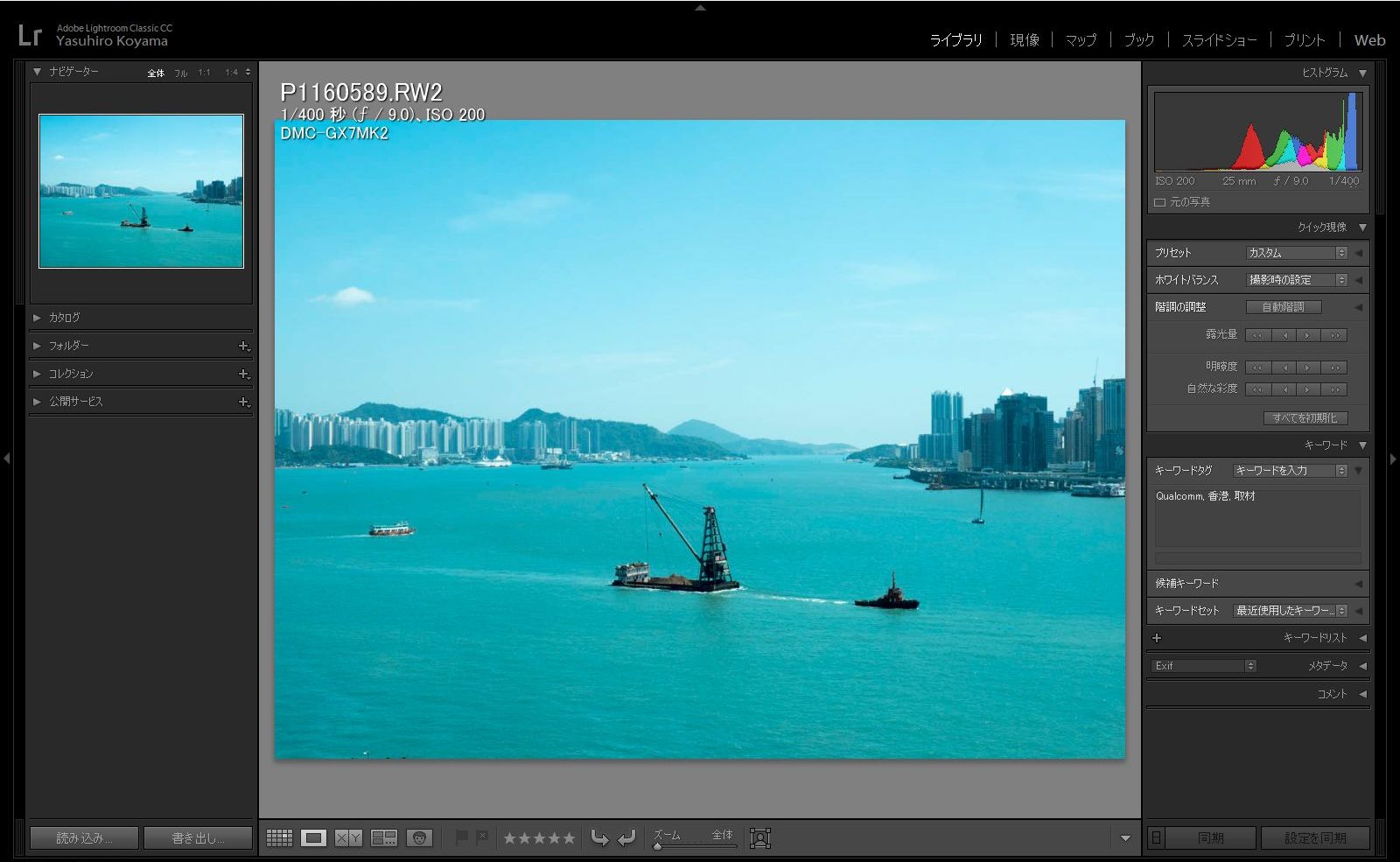Give the photo five stars

(x=568, y=837)
